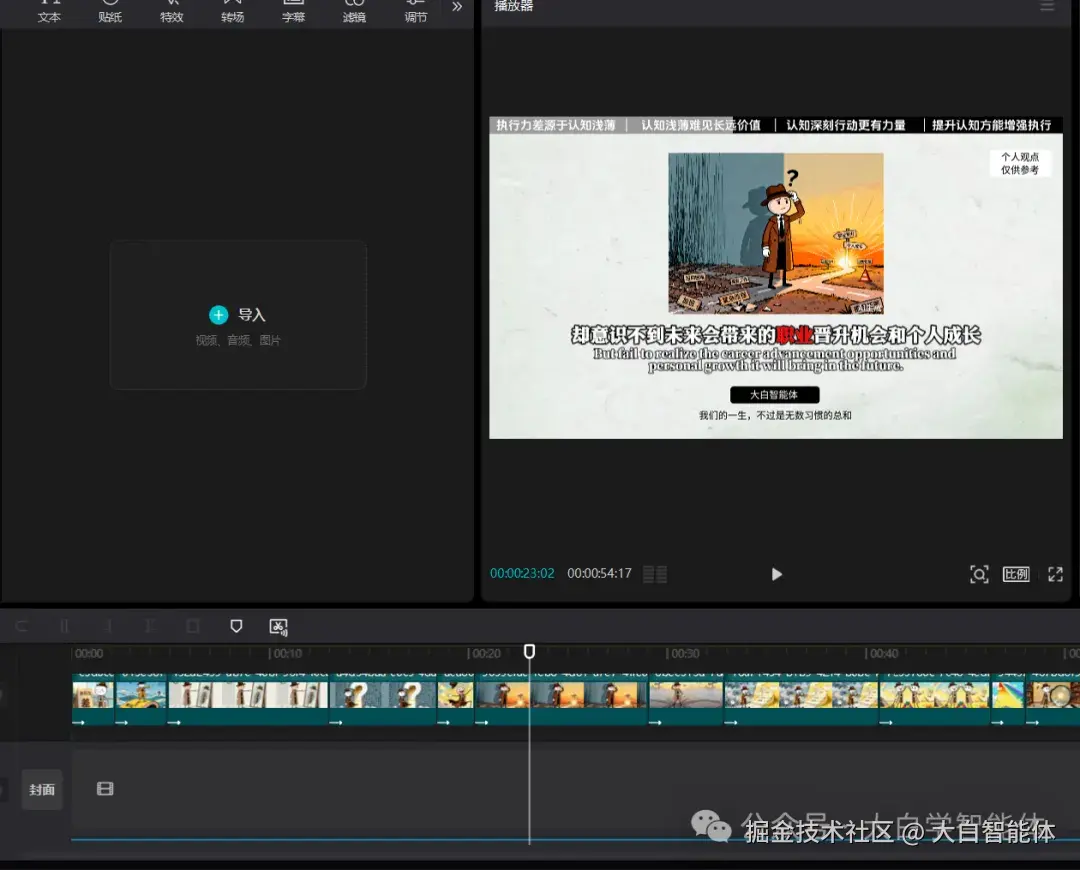The width and height of the screenshot is (1080, 870).
Task: Click the 视频、音频、图片 hint text
Action: click(238, 340)
